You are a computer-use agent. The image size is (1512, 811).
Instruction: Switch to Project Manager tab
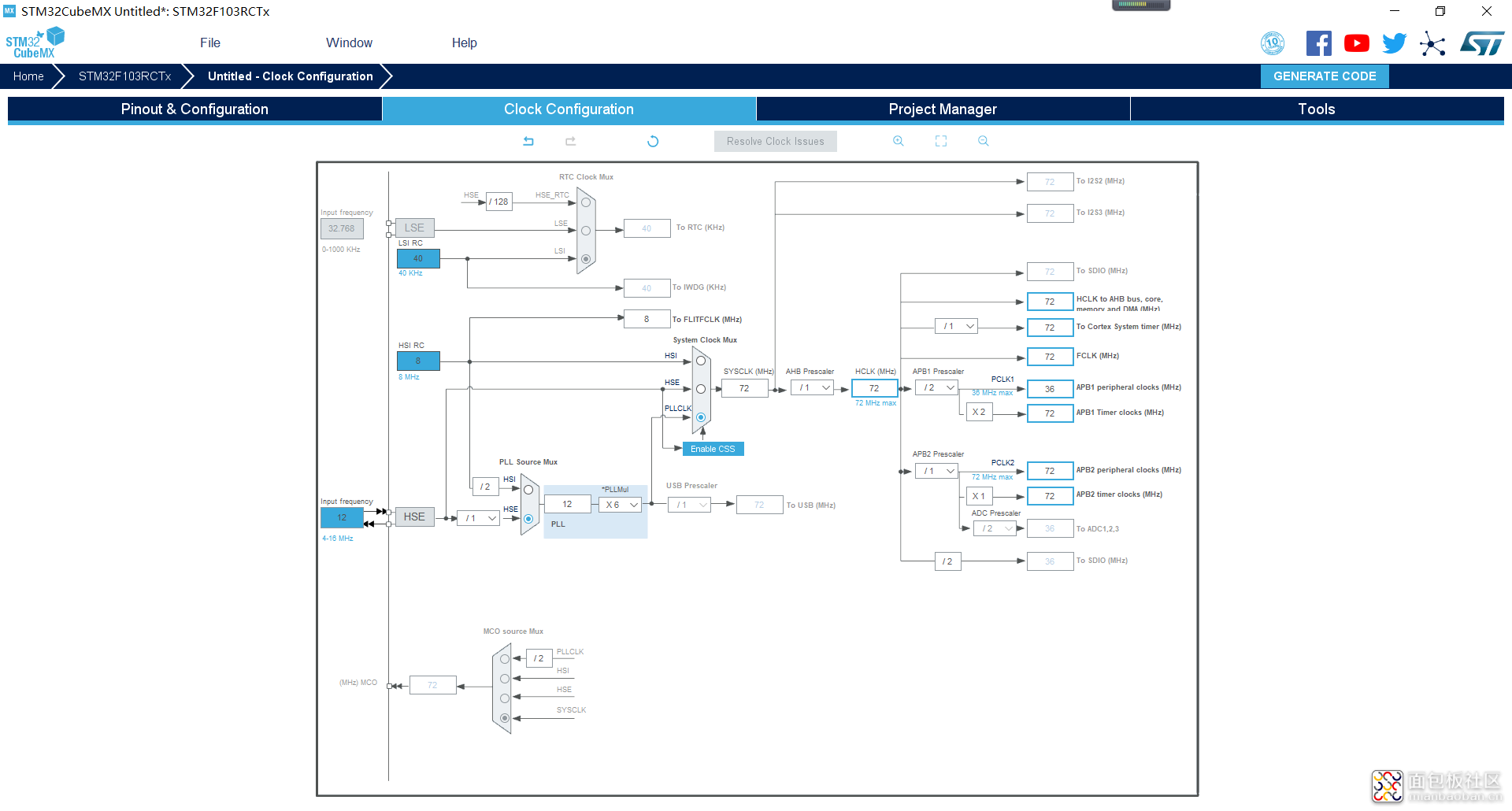click(943, 109)
